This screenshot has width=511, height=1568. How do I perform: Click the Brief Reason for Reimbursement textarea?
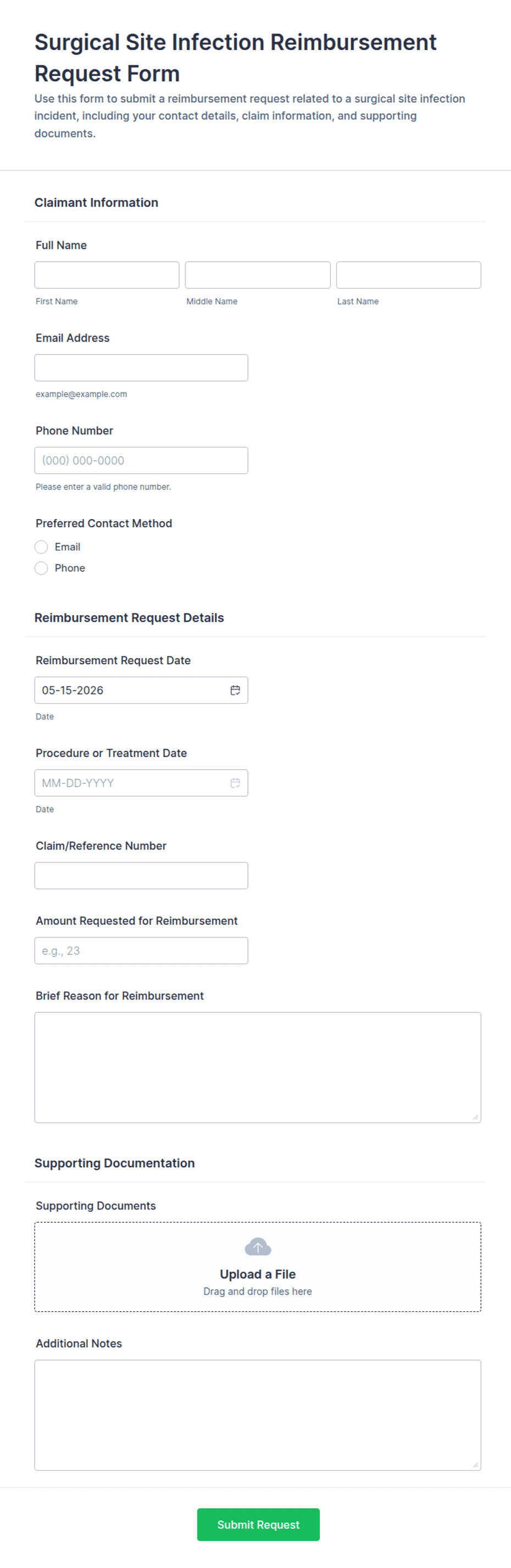pyautogui.click(x=258, y=1067)
